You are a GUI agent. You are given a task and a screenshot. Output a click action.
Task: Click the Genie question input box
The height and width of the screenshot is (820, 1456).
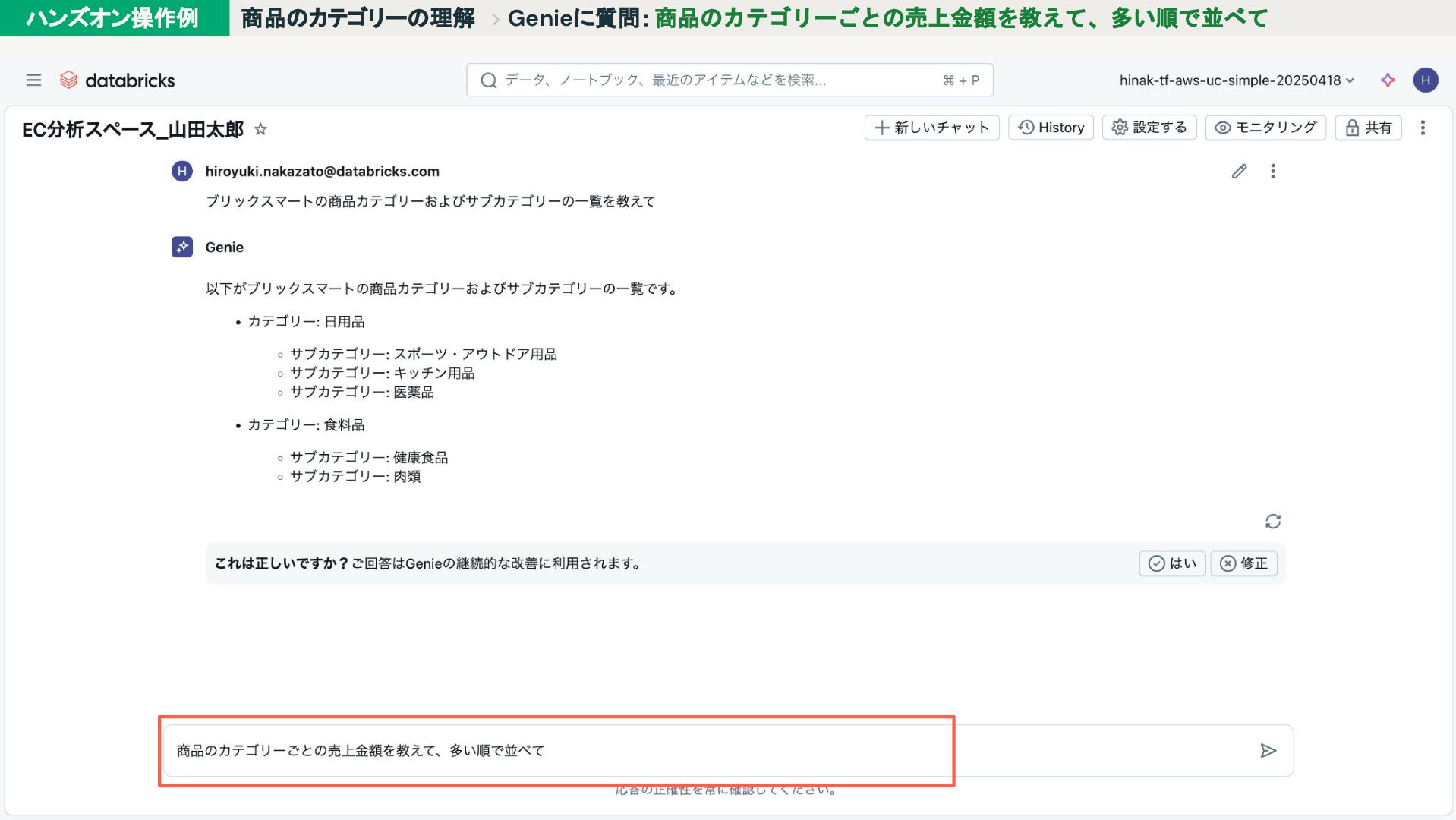pos(728,751)
